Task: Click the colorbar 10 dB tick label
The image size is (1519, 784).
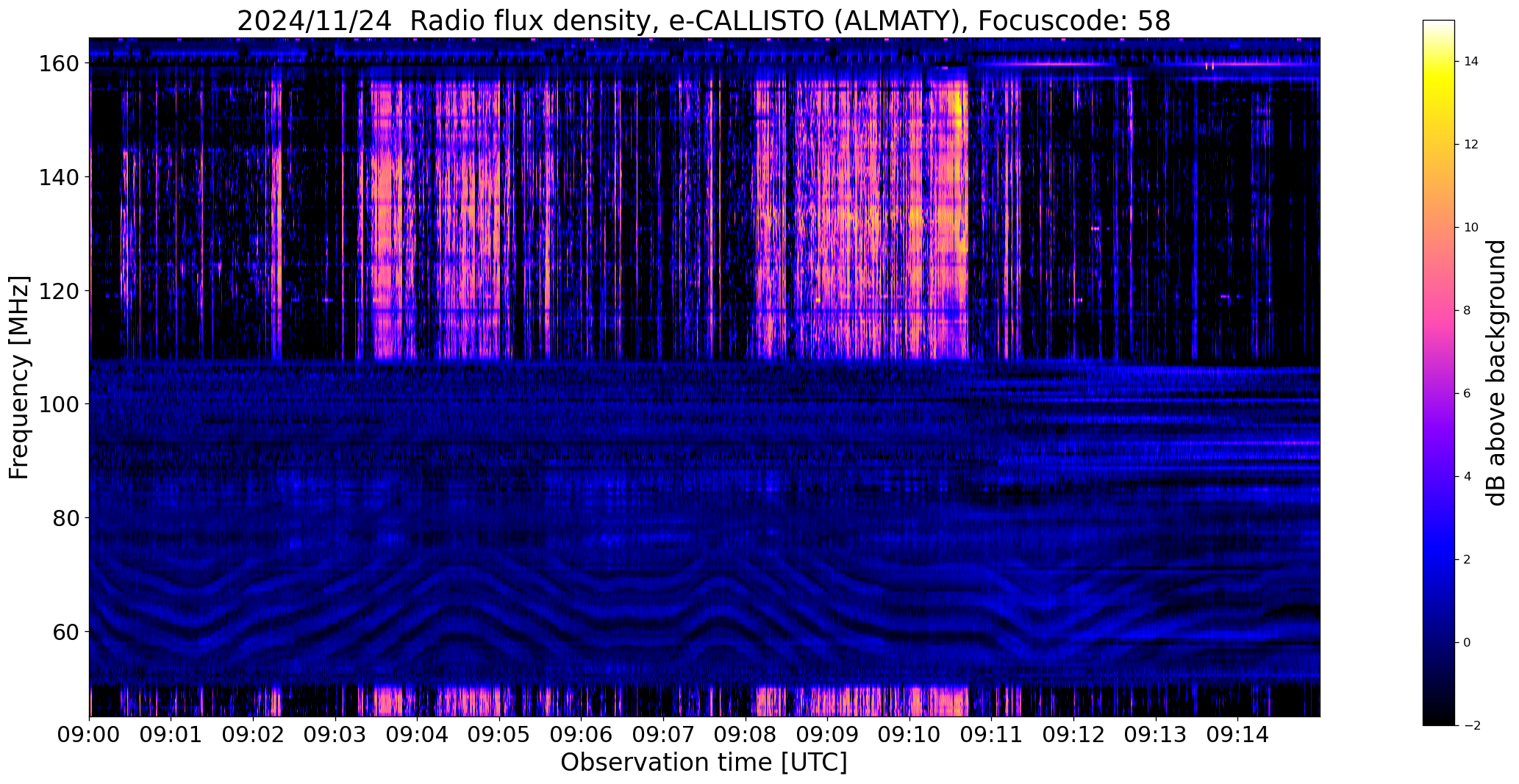Action: pos(1471,228)
